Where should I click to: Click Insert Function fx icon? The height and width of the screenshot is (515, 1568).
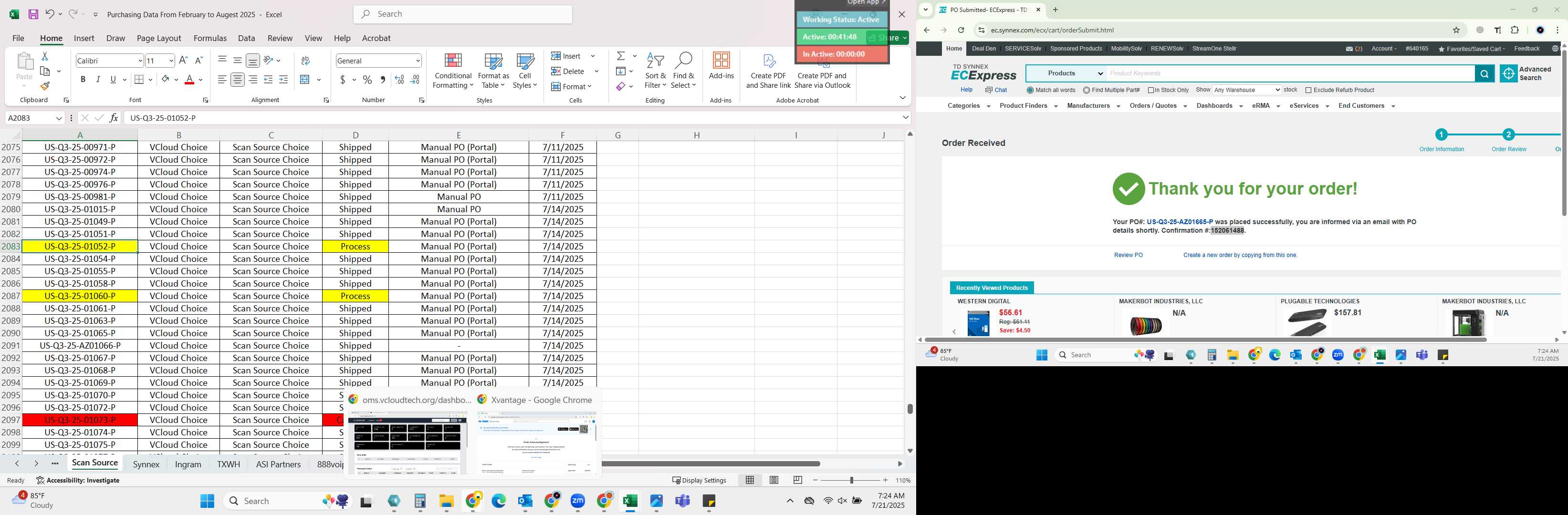point(114,117)
